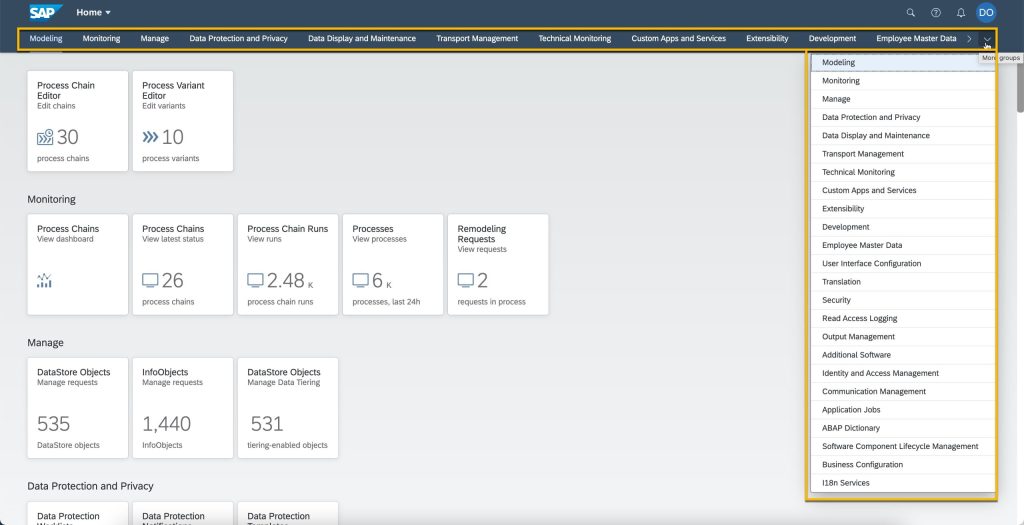The height and width of the screenshot is (525, 1024).
Task: Select Technical Monitoring in groups list
Action: 903,172
